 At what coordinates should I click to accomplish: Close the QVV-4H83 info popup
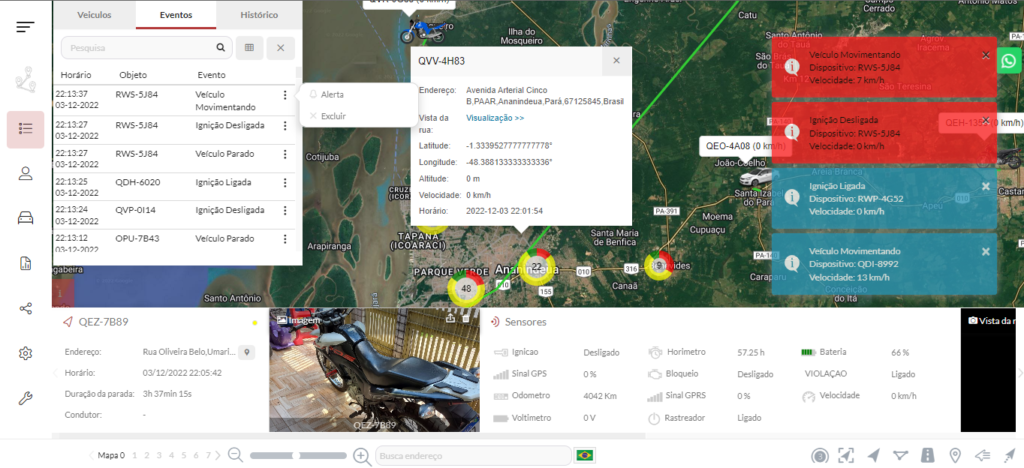pos(616,61)
